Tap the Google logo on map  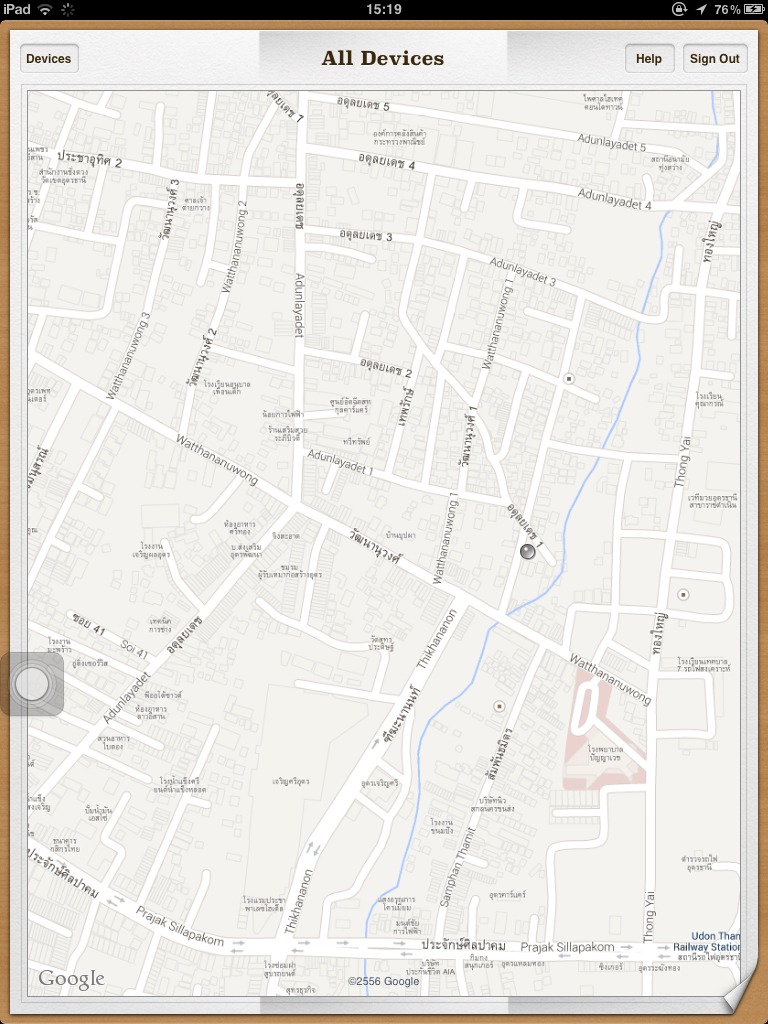[x=71, y=979]
